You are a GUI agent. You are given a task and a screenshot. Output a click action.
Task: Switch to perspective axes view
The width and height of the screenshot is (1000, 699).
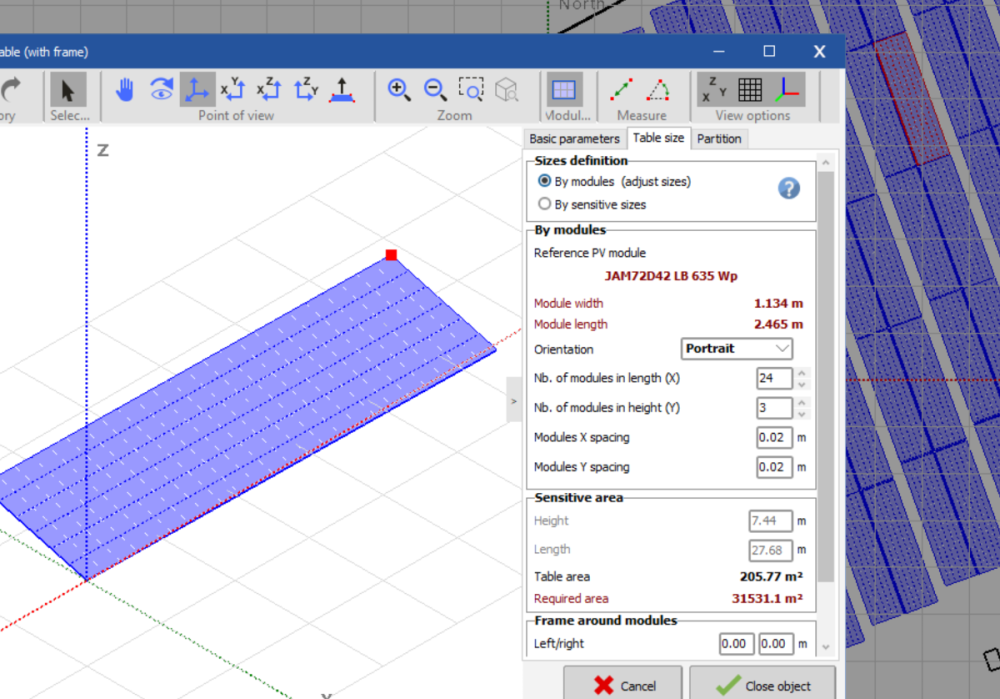click(x=197, y=90)
